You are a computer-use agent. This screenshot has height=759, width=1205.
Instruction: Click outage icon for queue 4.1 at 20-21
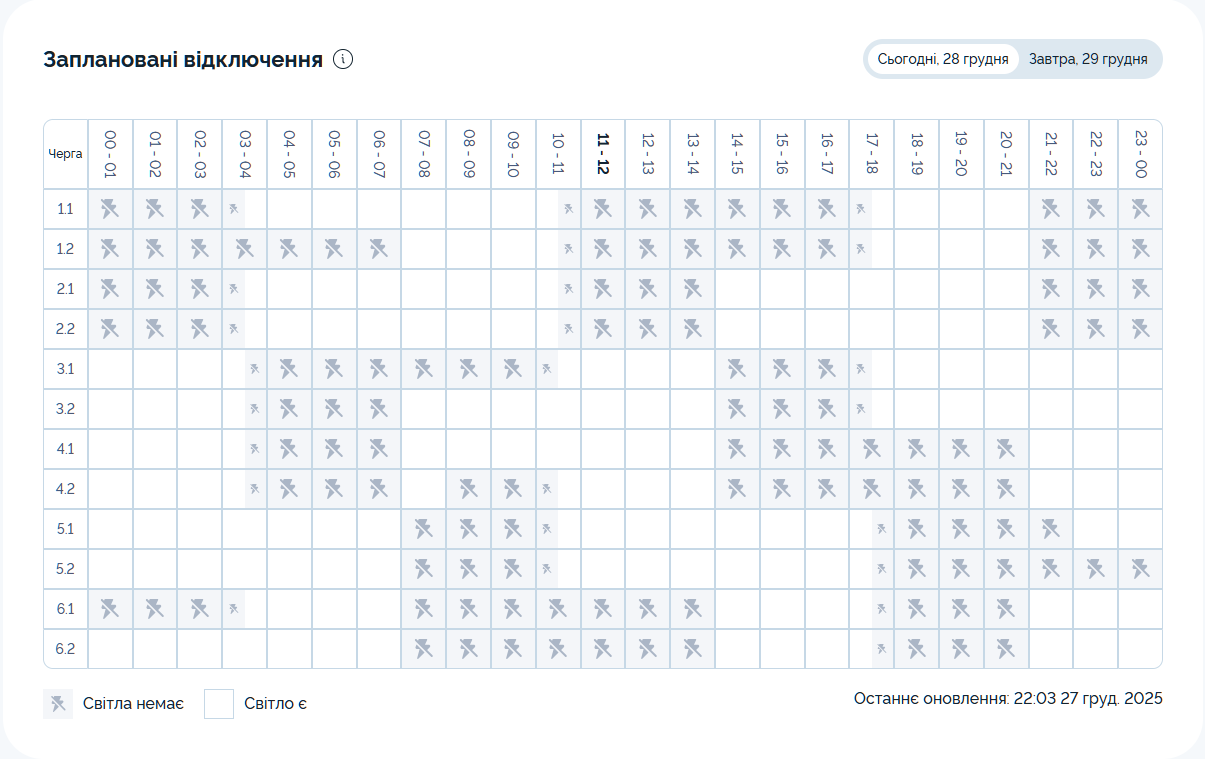coord(1006,449)
